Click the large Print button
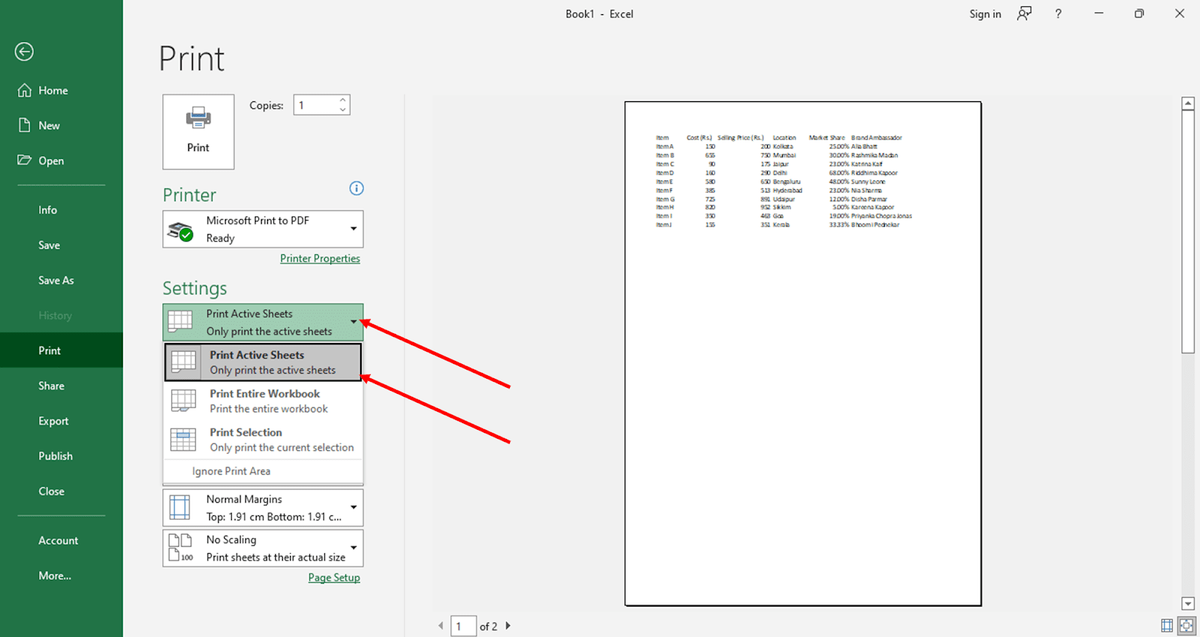 click(x=198, y=130)
